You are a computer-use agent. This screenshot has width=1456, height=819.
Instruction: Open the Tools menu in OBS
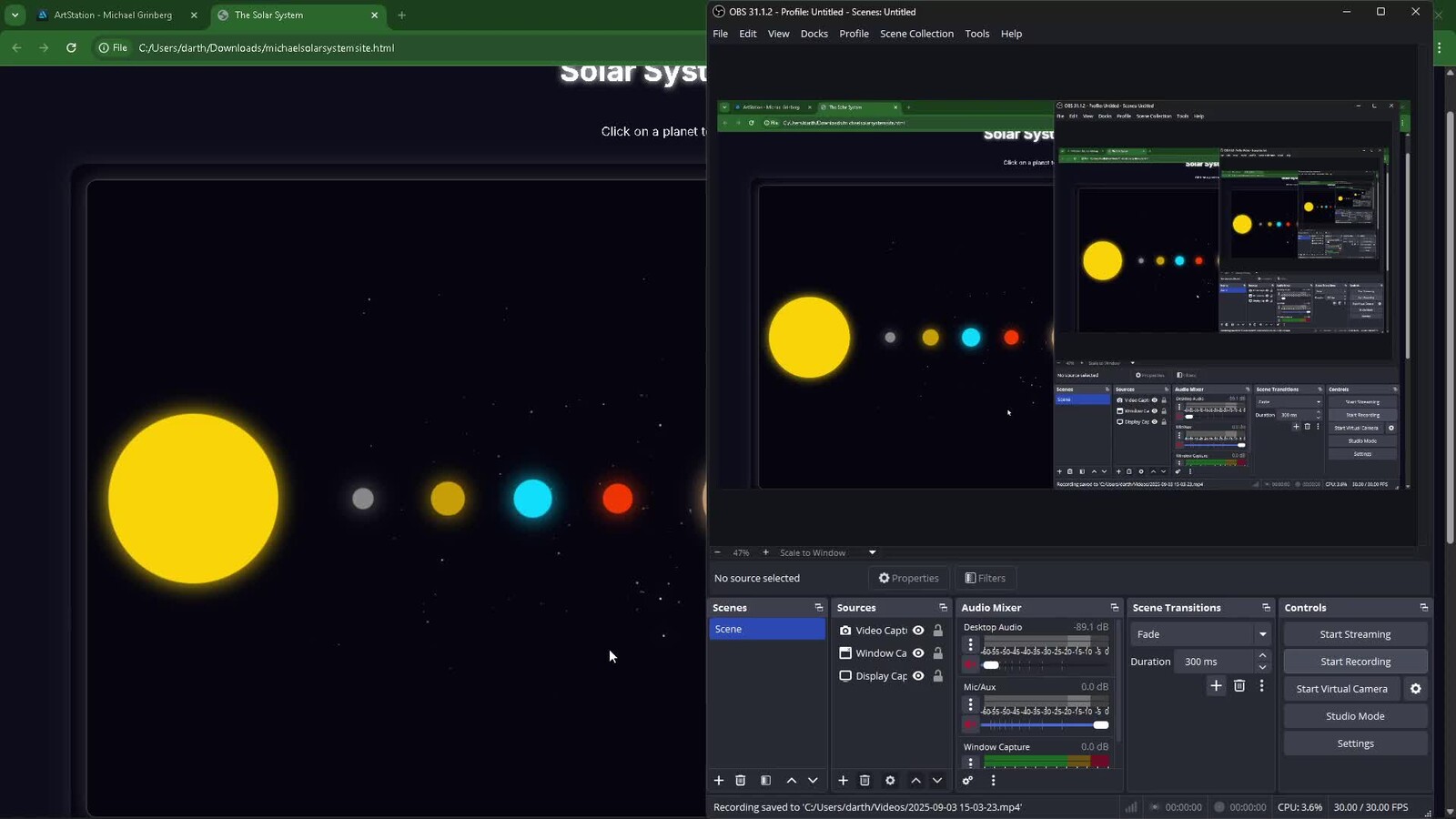[977, 34]
